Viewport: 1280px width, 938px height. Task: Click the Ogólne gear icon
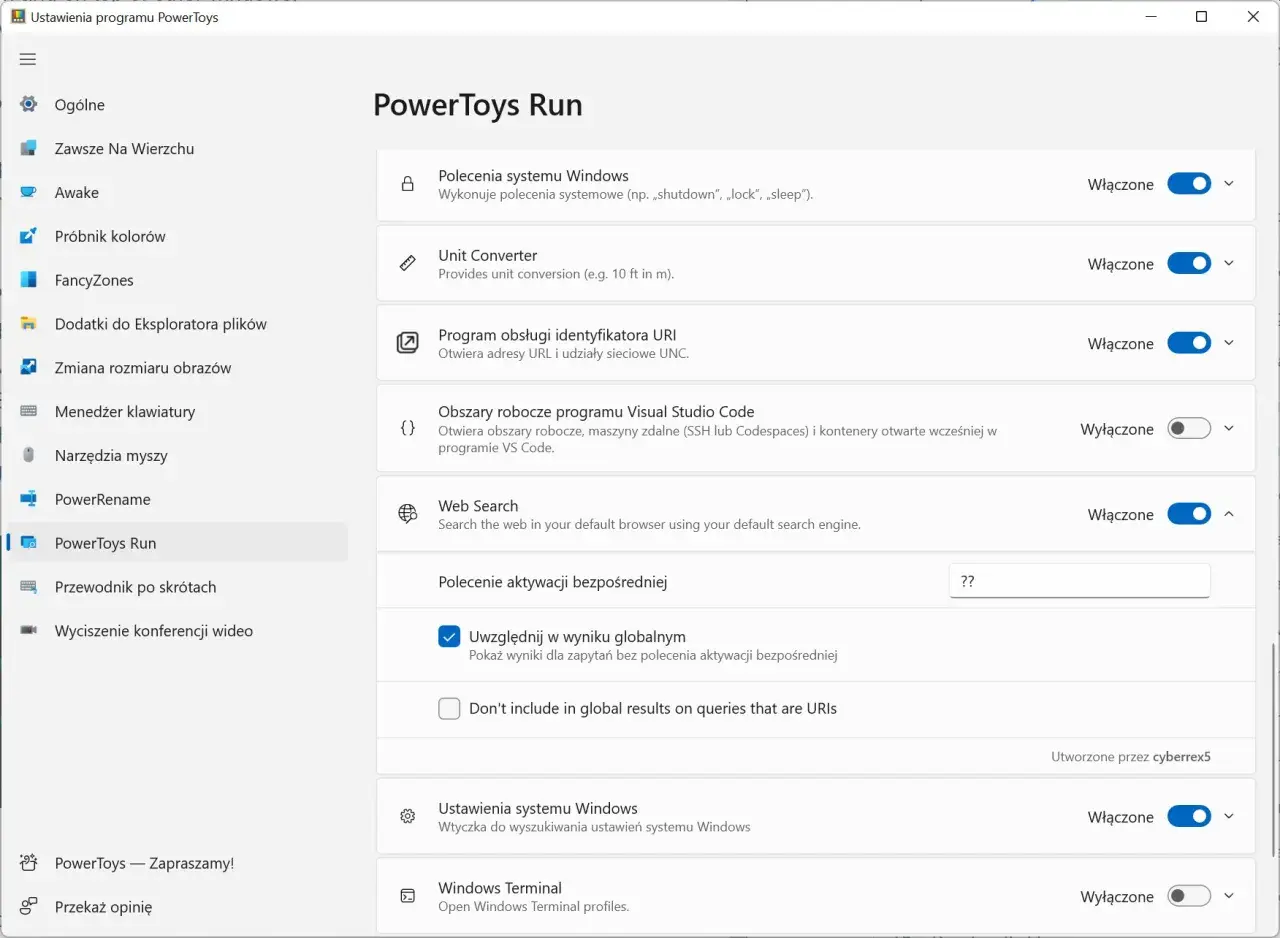(x=28, y=105)
